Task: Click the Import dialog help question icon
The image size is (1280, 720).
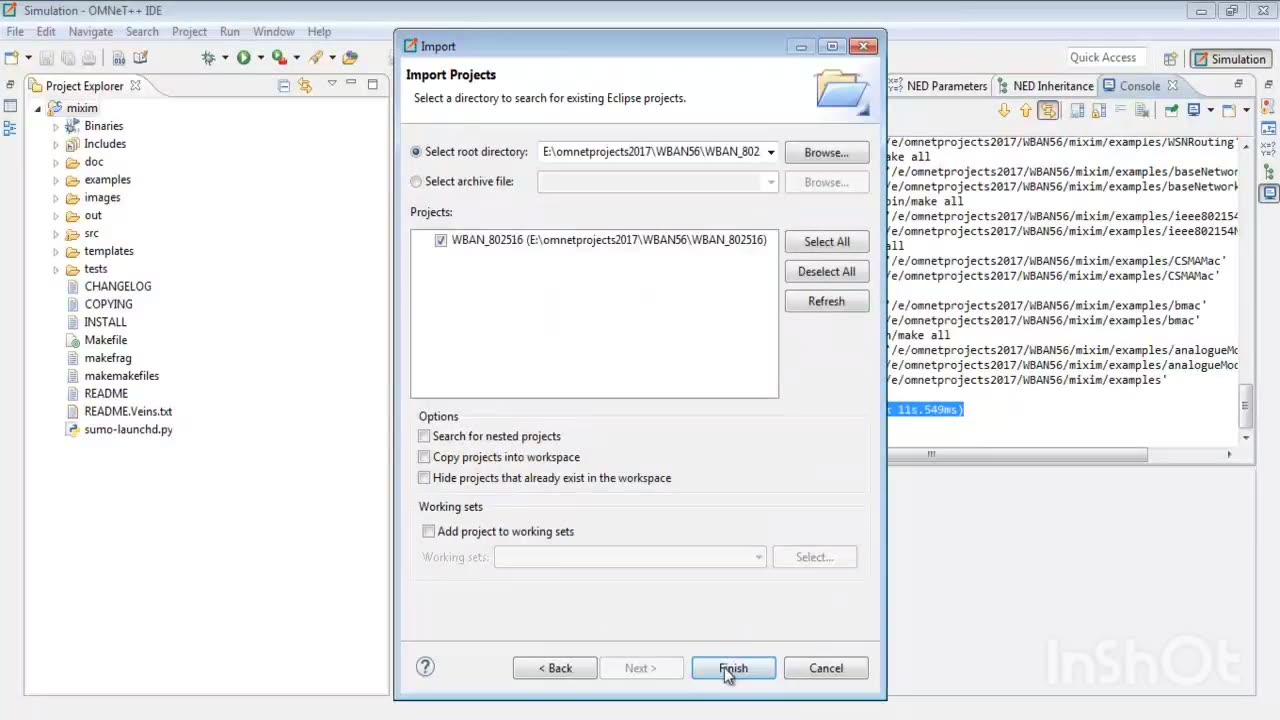Action: pos(425,667)
